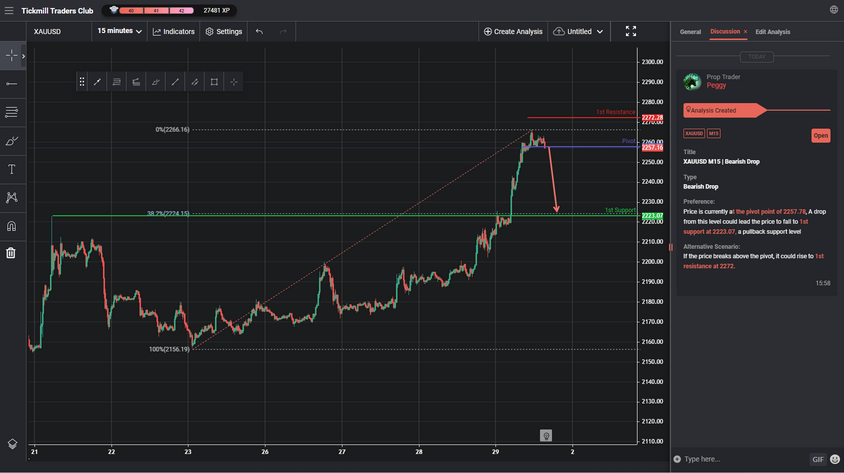Click the 27481 XP label
This screenshot has height=473, width=844.
pos(216,10)
